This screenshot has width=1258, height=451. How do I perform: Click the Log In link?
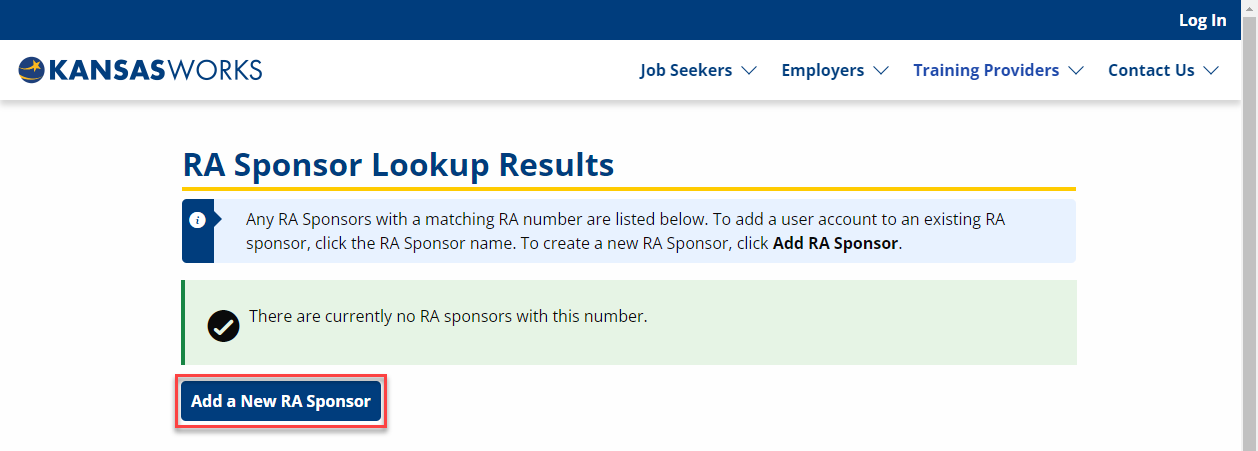[x=1202, y=20]
